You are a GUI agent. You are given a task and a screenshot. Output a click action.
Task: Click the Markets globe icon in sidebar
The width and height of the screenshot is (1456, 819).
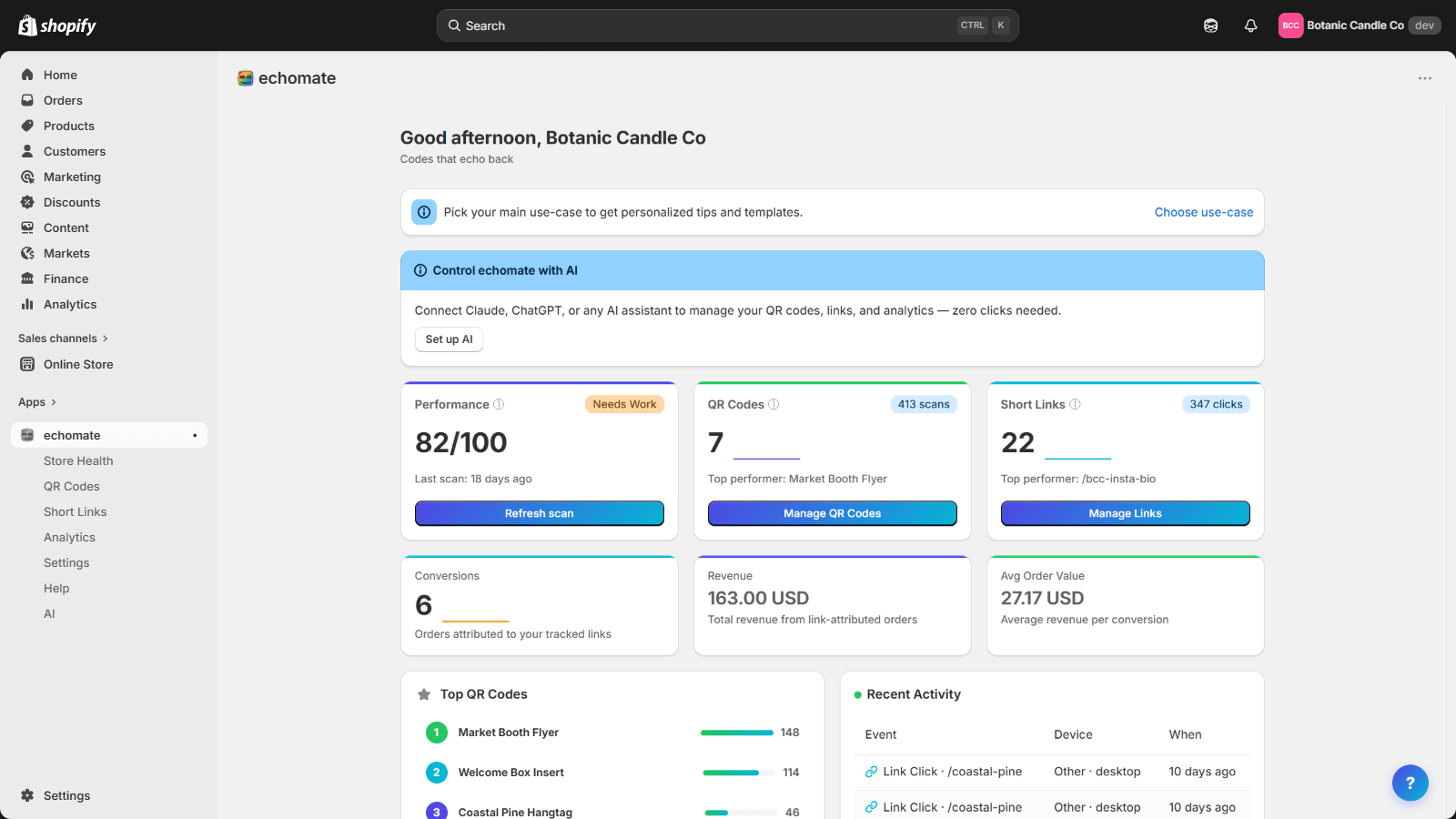(x=27, y=253)
